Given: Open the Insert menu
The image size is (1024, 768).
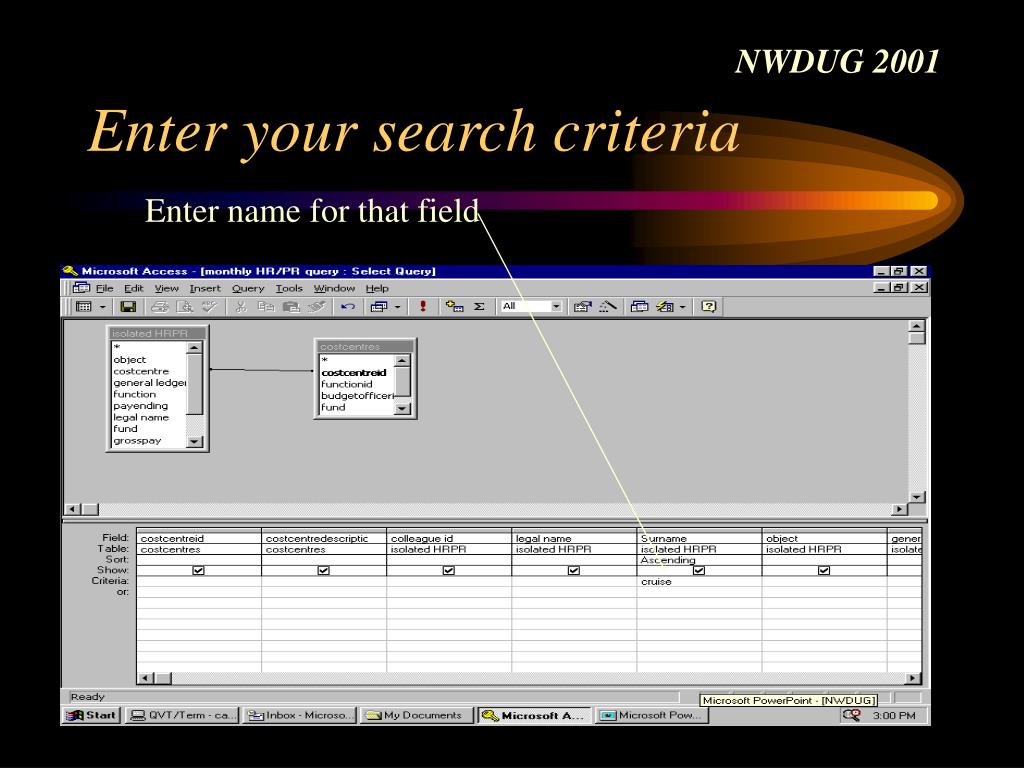Looking at the screenshot, I should tap(205, 288).
